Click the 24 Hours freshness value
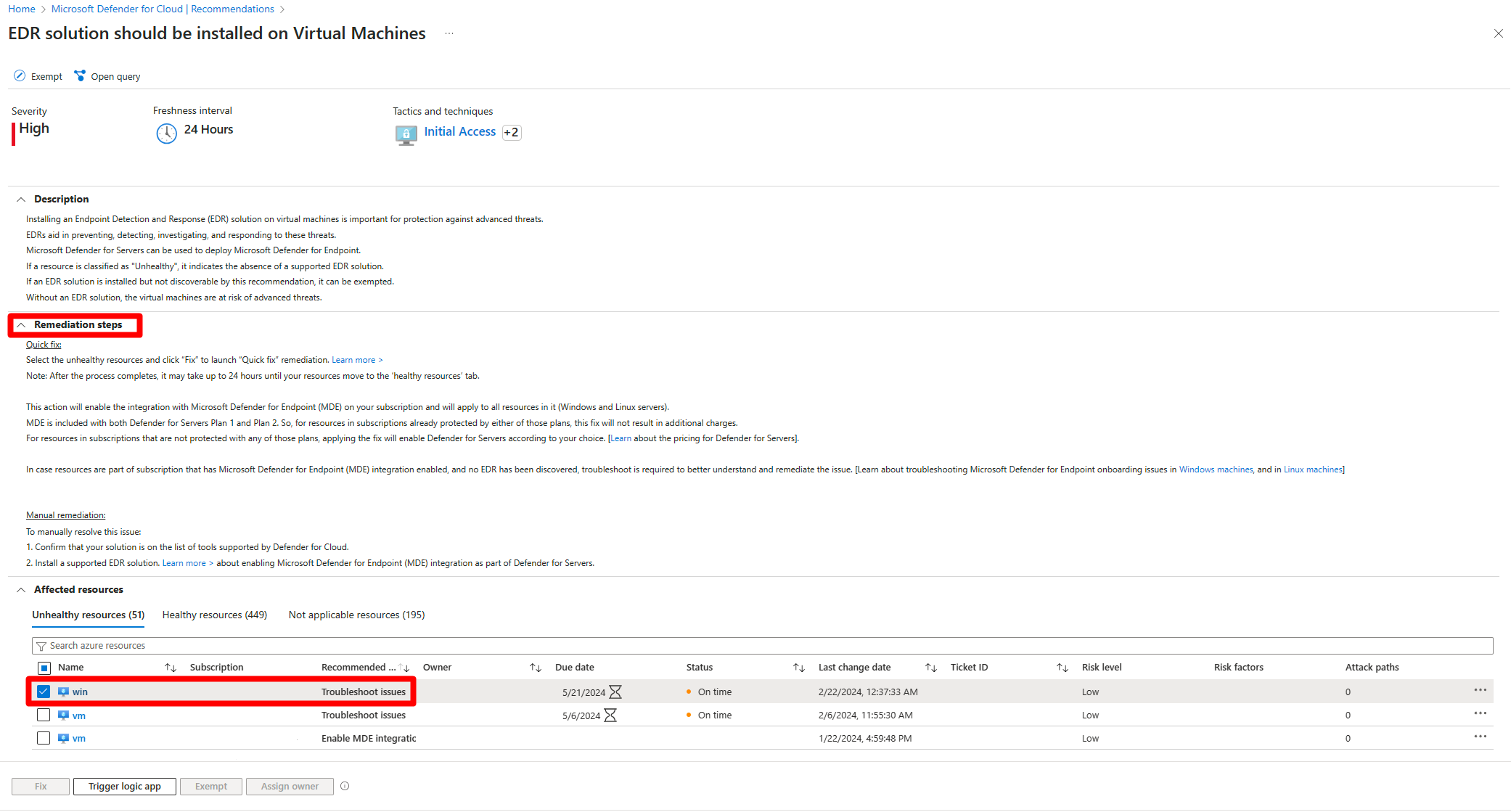This screenshot has width=1511, height=812. click(x=208, y=130)
